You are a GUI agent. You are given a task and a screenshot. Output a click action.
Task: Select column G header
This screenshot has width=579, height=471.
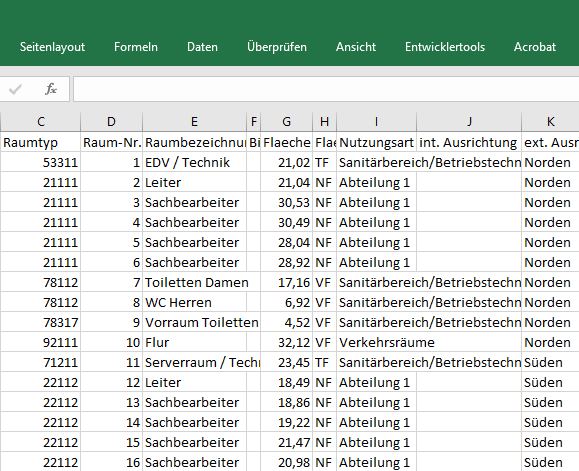[287, 121]
